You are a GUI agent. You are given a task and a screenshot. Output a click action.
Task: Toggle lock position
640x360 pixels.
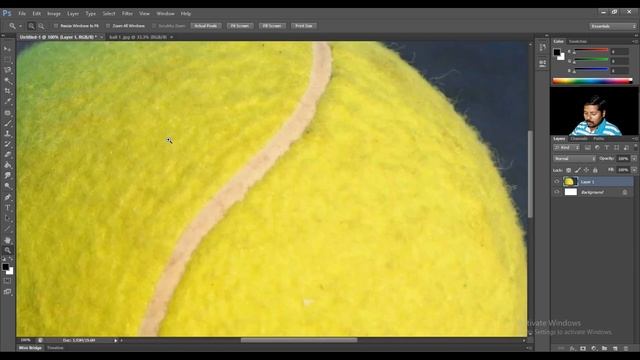tap(586, 170)
